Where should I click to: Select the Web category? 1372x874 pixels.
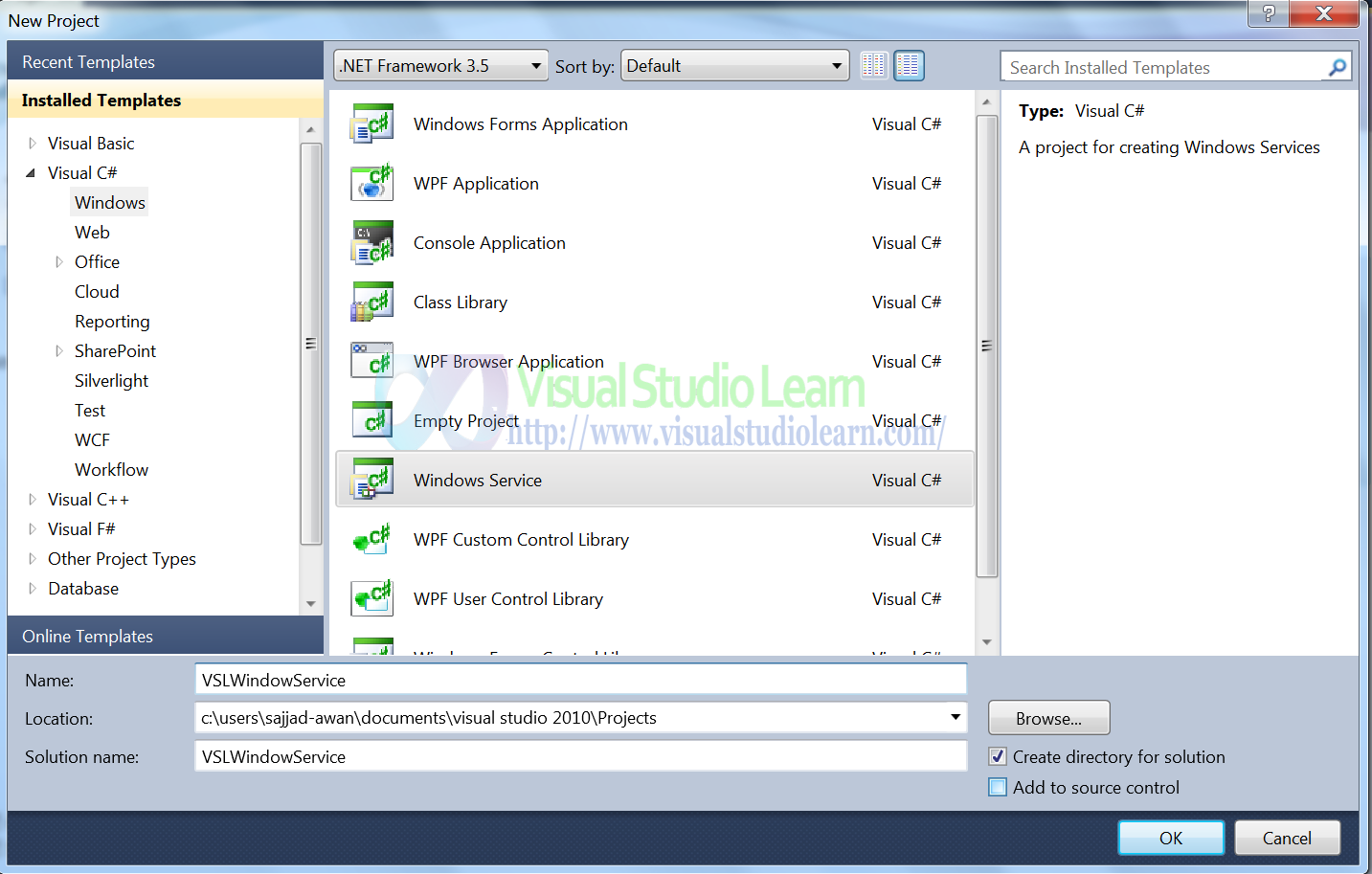[x=92, y=233]
